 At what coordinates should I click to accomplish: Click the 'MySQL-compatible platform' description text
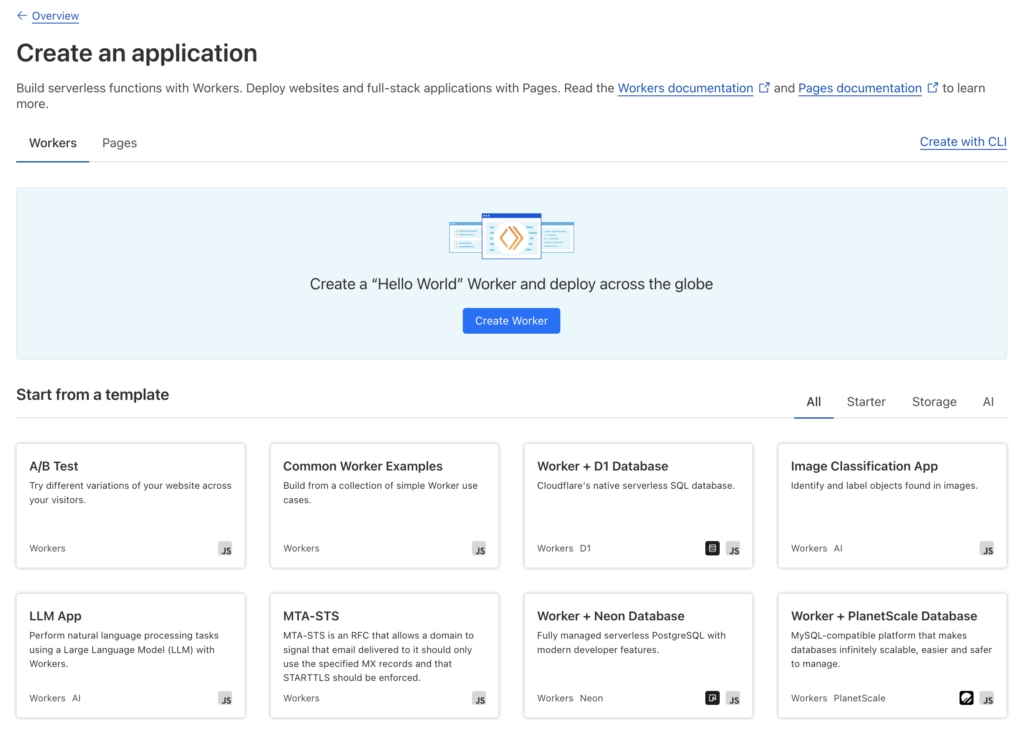pos(891,649)
